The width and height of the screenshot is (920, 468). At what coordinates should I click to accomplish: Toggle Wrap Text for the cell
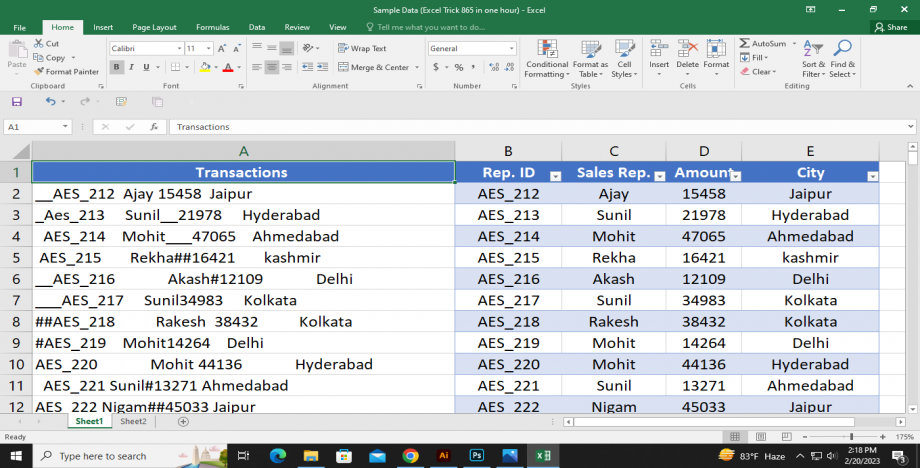click(362, 48)
